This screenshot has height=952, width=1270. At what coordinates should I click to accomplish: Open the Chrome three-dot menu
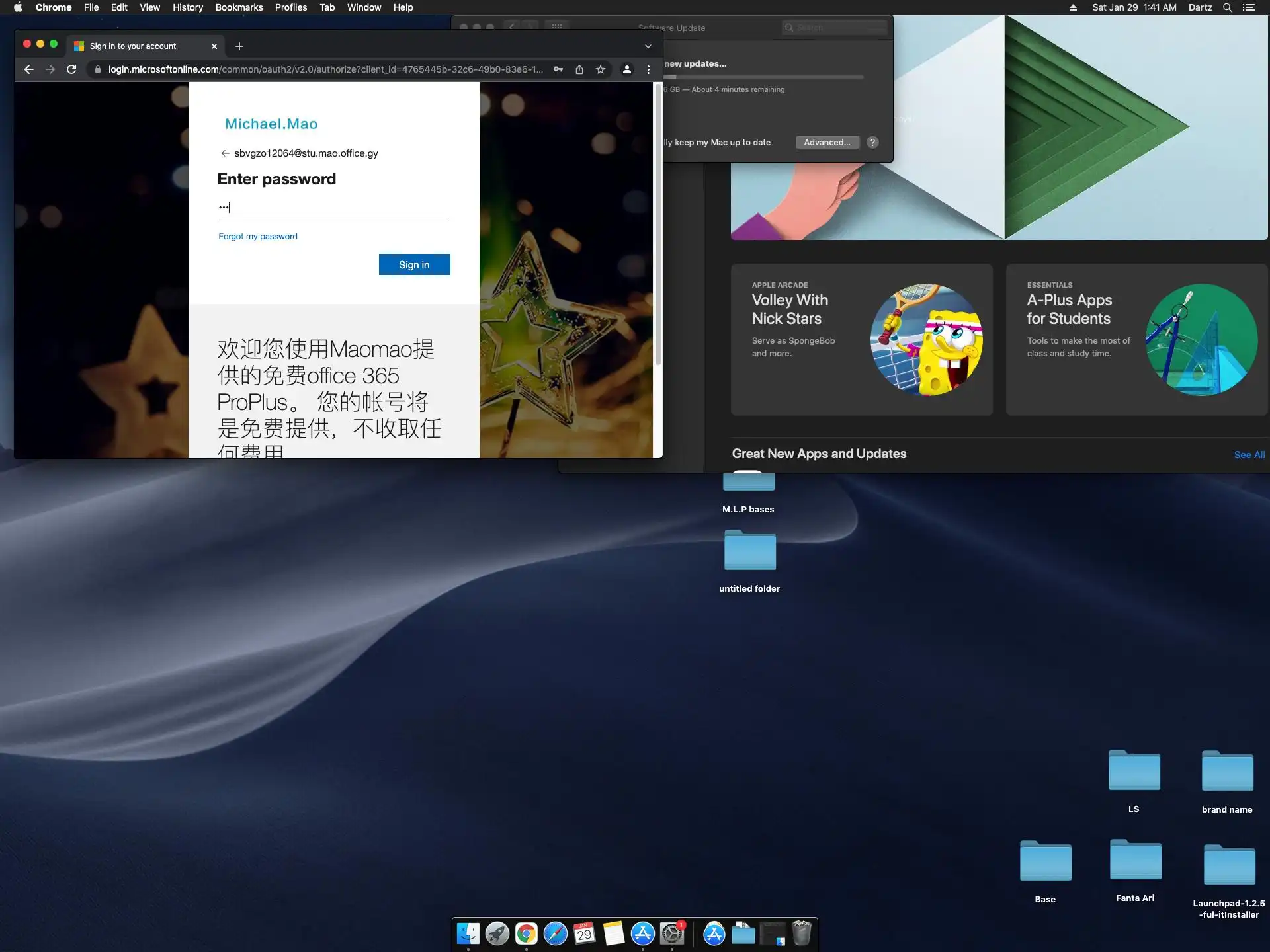tap(648, 69)
